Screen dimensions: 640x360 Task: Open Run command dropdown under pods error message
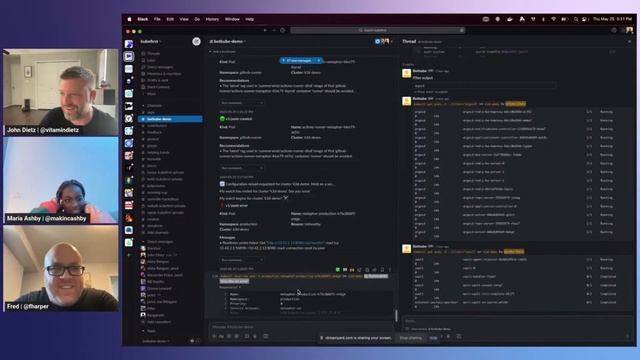click(241, 260)
